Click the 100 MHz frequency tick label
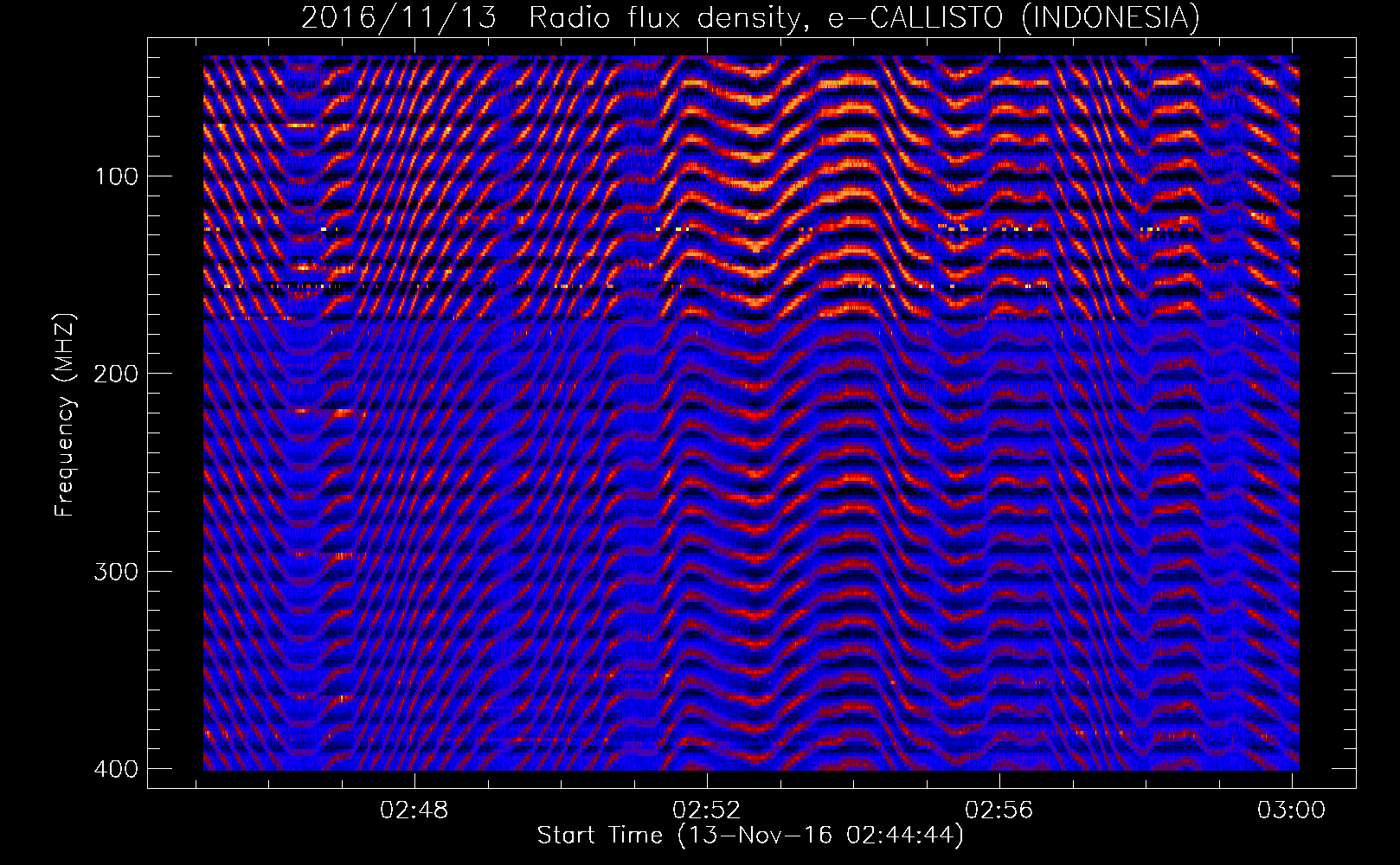 115,177
